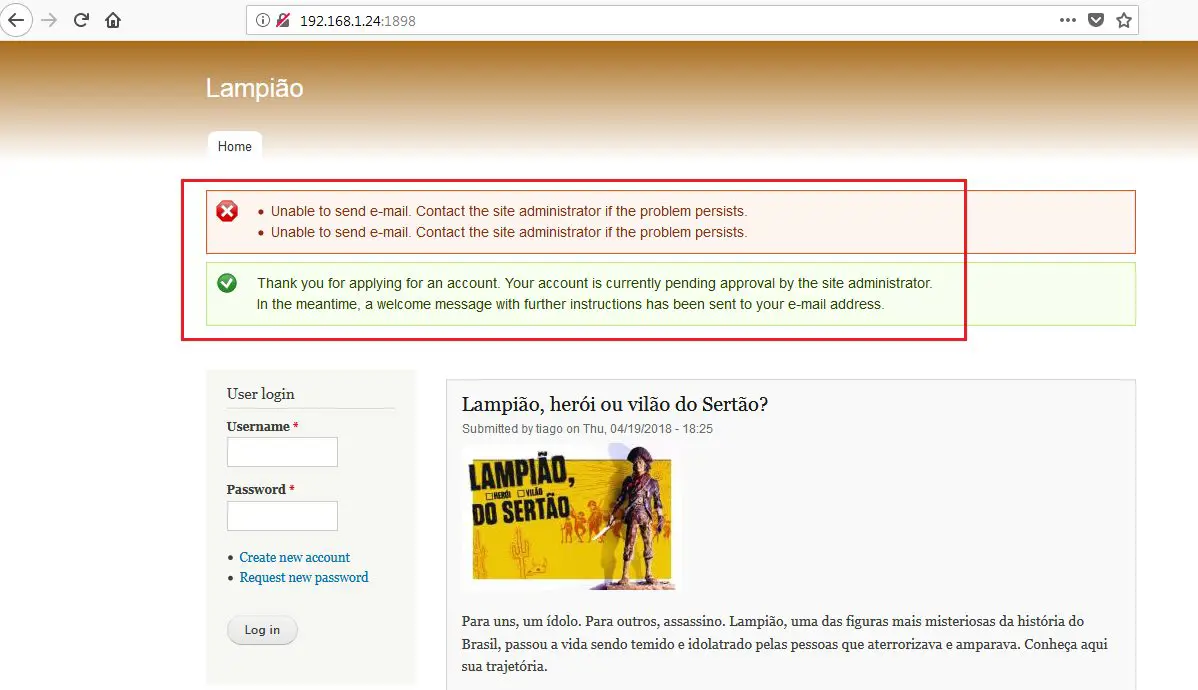1198x690 pixels.
Task: Click the green success checkmark icon
Action: coord(227,283)
